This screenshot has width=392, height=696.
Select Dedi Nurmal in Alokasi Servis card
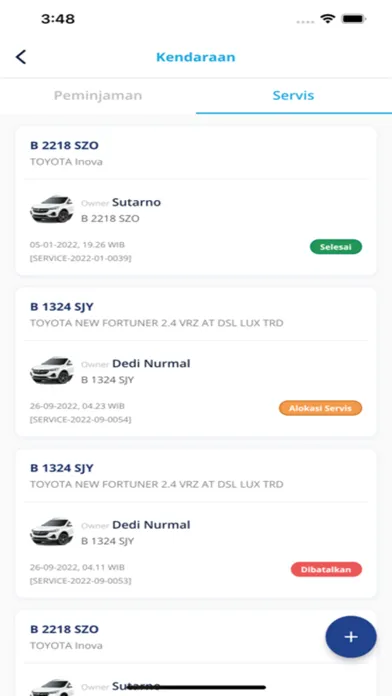pyautogui.click(x=151, y=364)
